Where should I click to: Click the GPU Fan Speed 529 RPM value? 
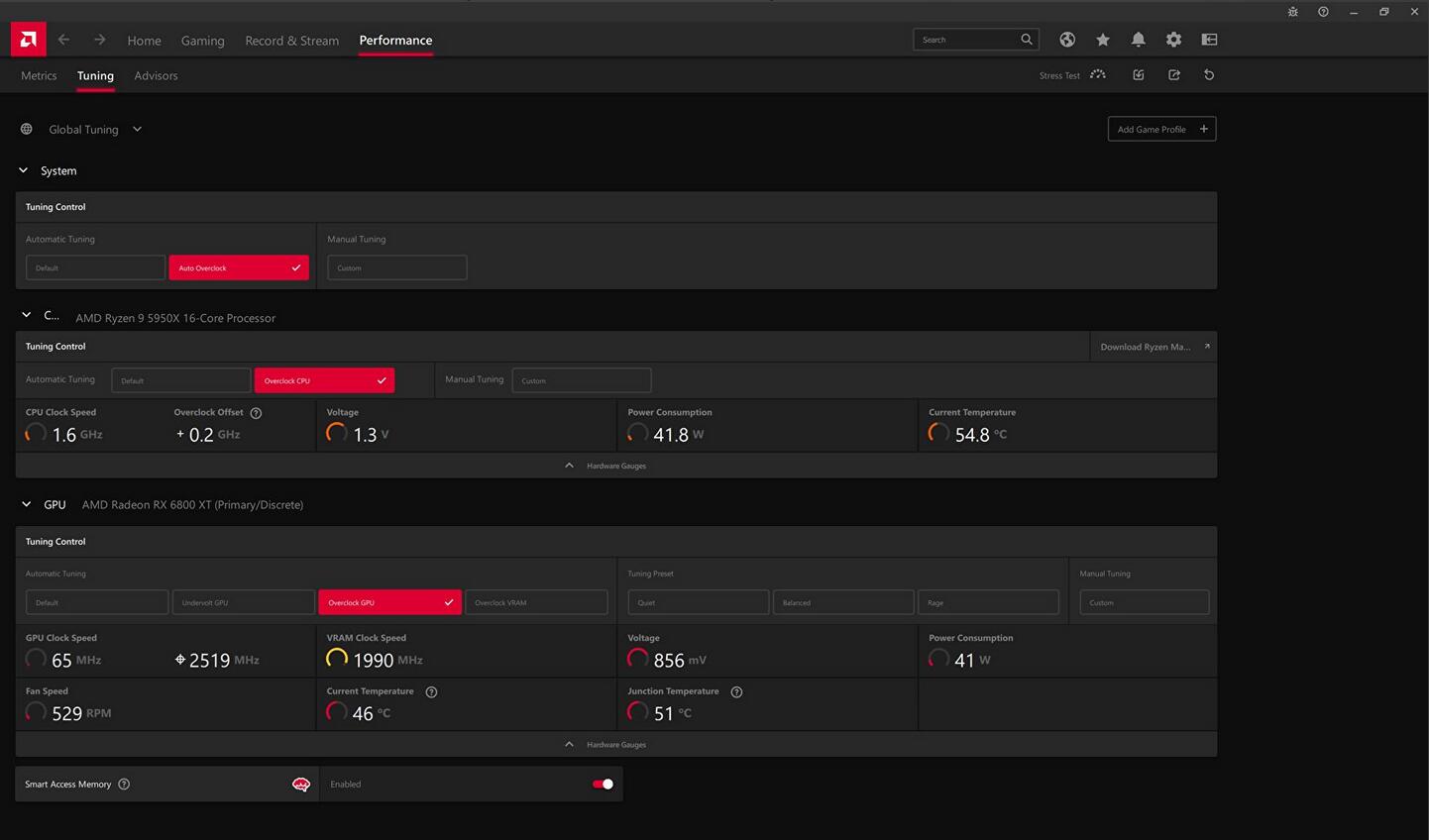coord(81,713)
